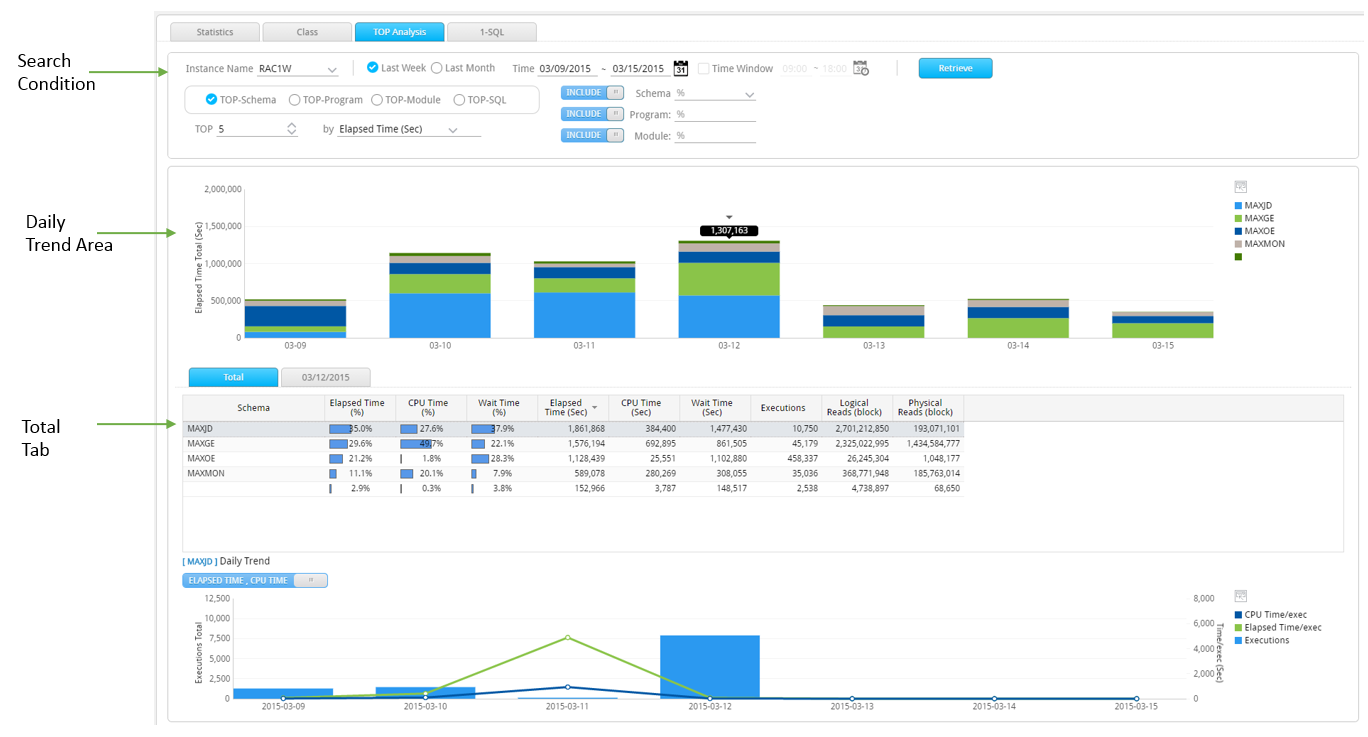Image resolution: width=1368 pixels, height=737 pixels.
Task: Open the 1-SQL tab
Action: [491, 32]
